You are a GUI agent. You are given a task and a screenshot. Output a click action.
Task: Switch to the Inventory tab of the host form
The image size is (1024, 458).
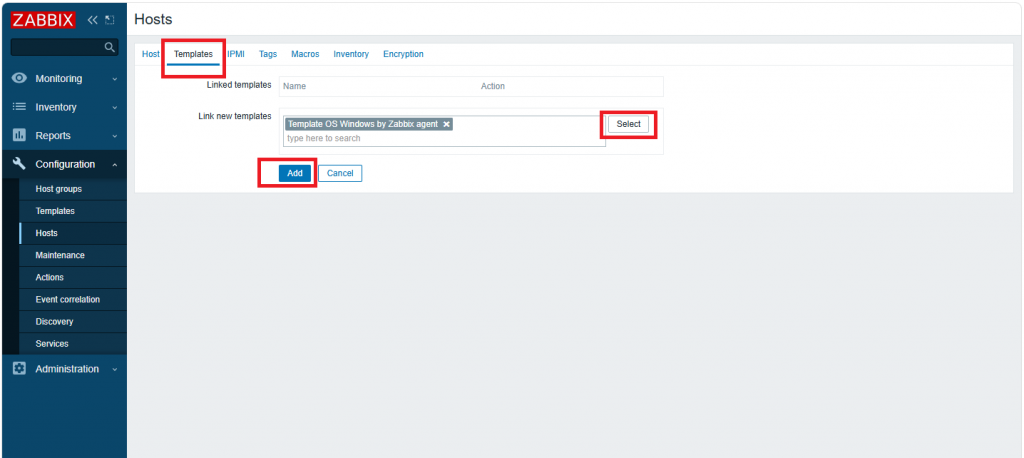click(351, 54)
